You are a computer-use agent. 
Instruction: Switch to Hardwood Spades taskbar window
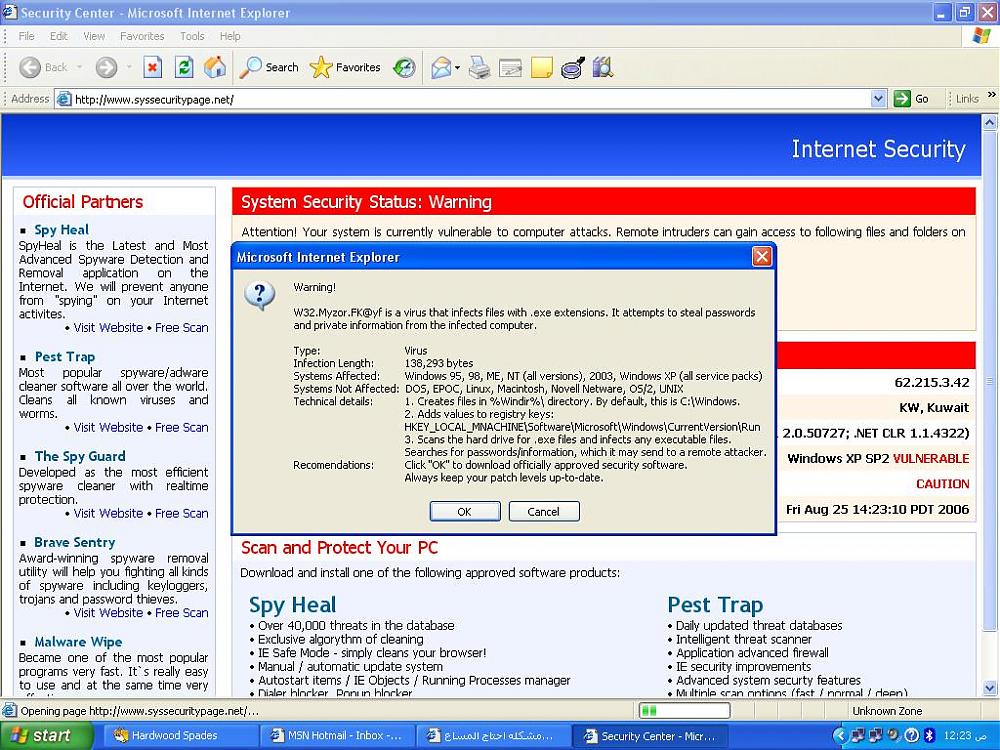(180, 736)
